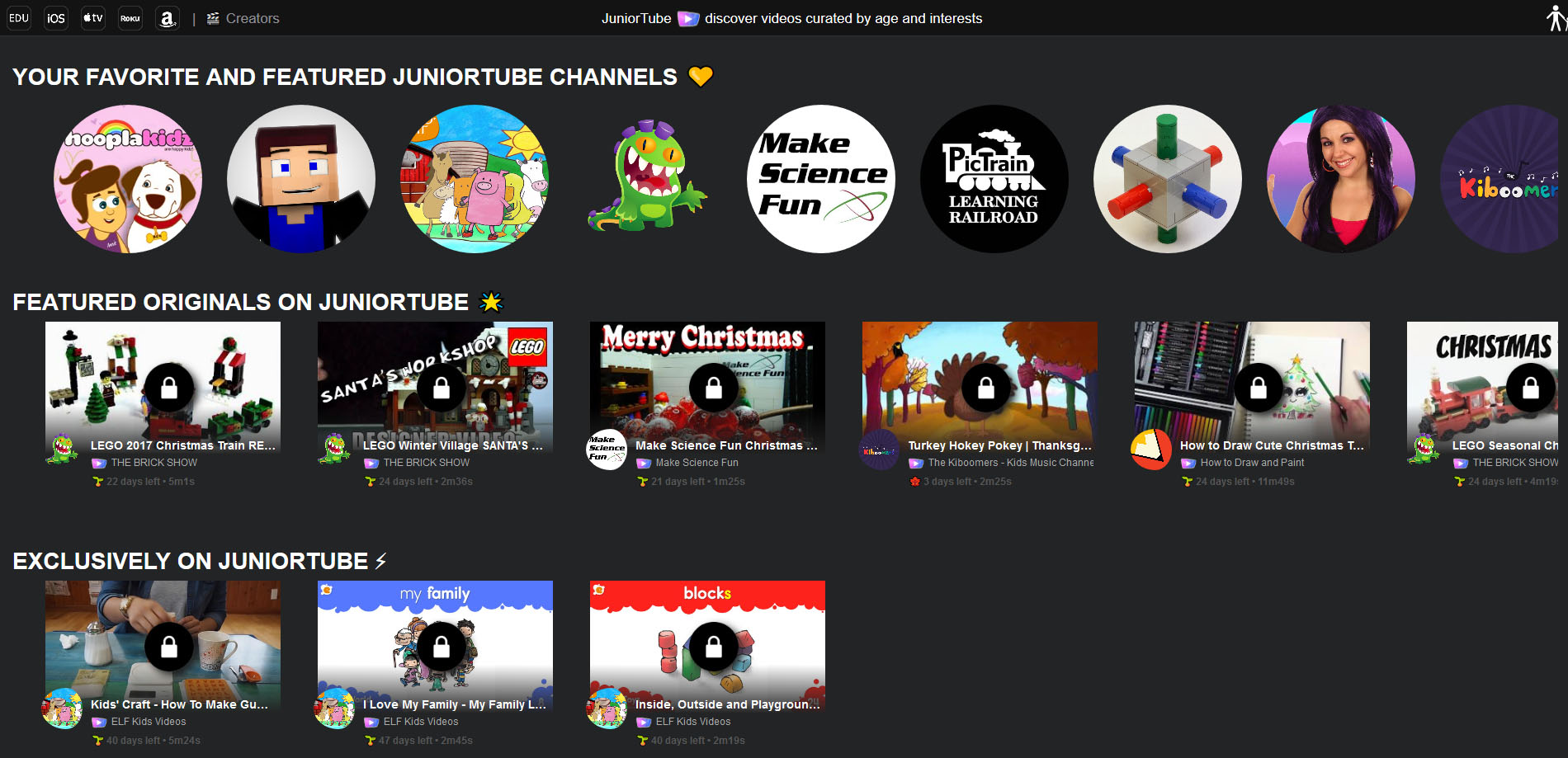Viewport: 1568px width, 758px height.
Task: Select the farm animals channel
Action: 475,179
